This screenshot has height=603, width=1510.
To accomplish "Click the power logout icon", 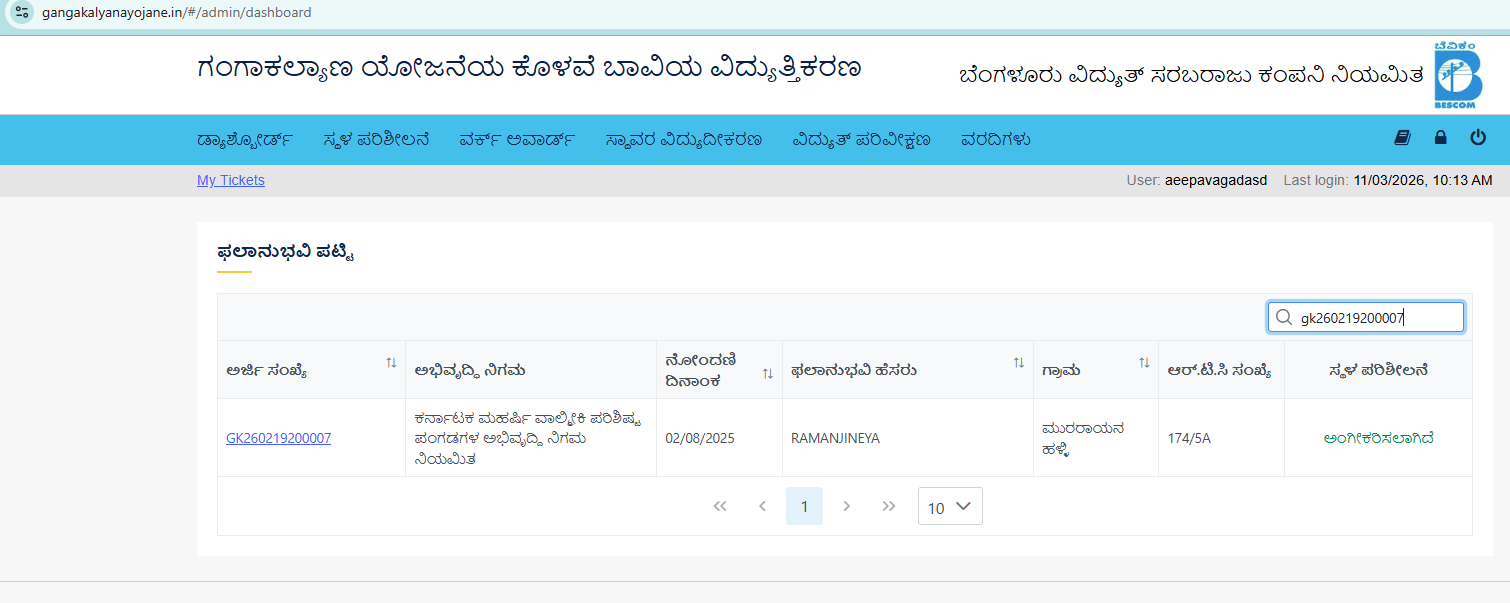I will 1478,138.
